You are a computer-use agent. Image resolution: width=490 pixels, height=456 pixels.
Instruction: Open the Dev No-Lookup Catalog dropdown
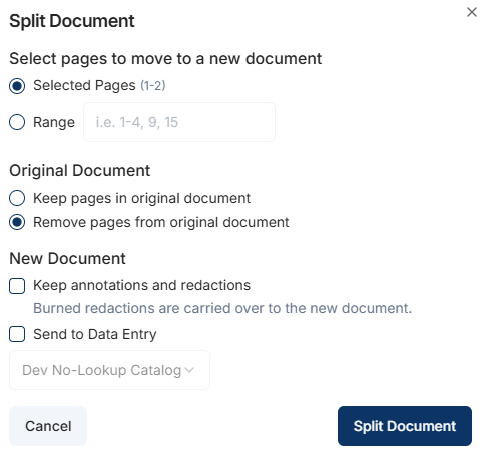click(x=109, y=370)
